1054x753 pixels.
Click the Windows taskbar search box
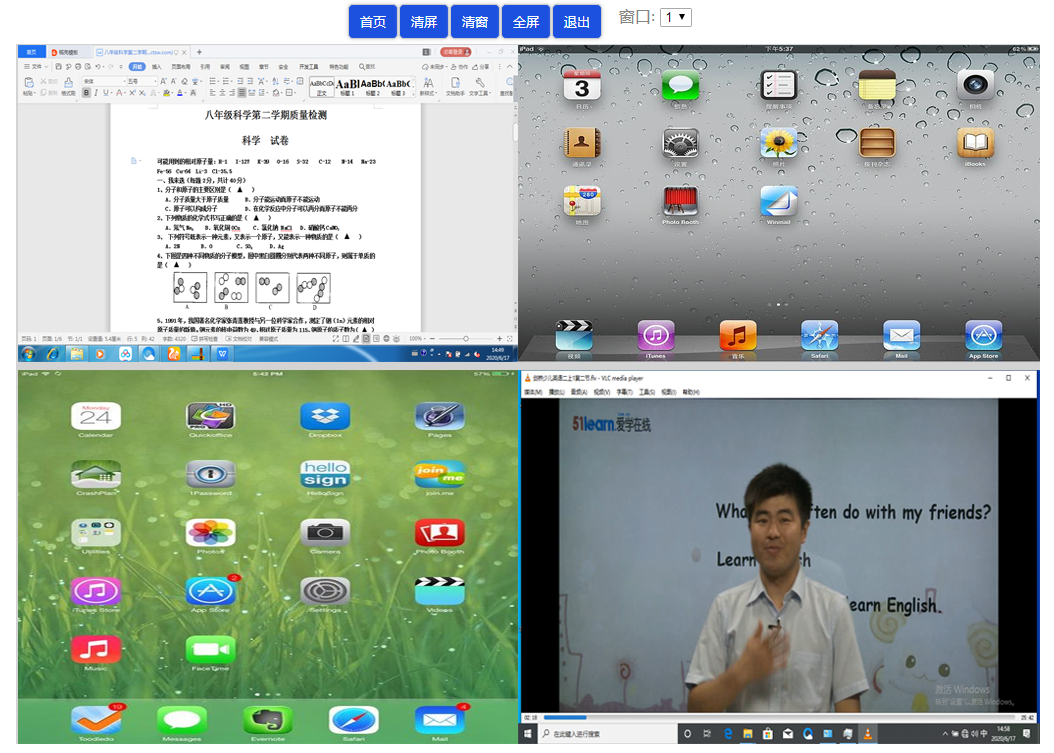[600, 734]
